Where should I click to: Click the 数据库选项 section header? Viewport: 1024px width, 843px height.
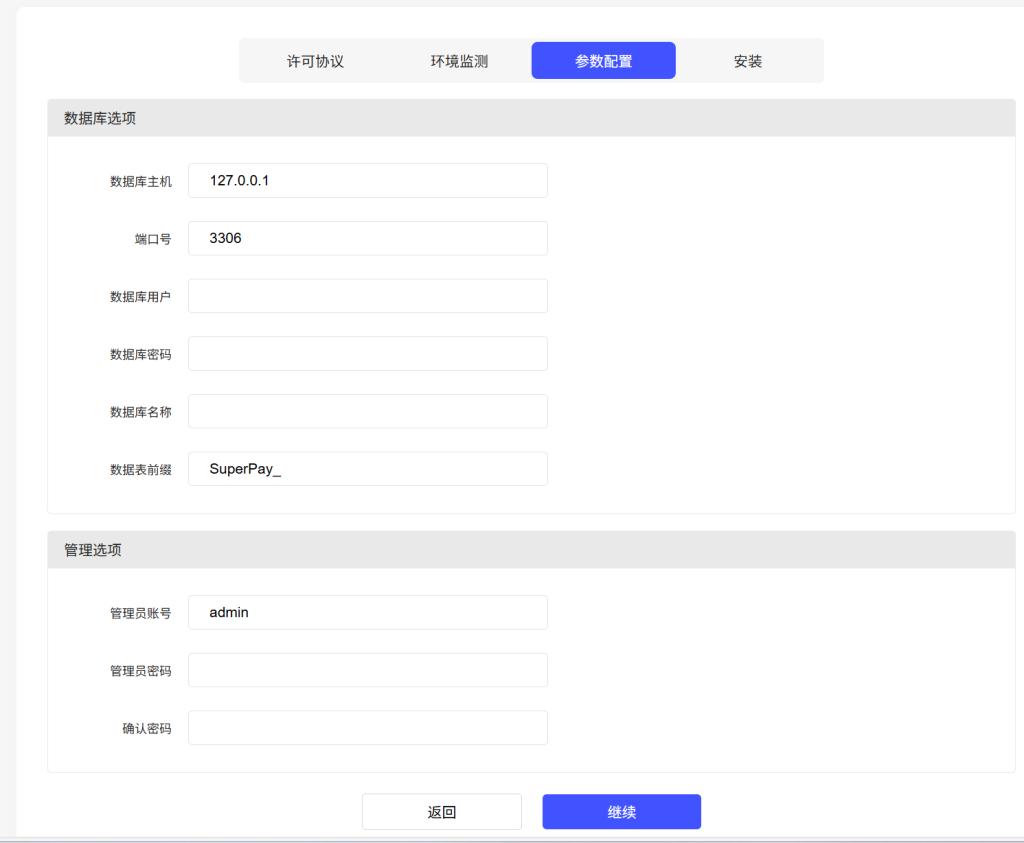[x=100, y=118]
